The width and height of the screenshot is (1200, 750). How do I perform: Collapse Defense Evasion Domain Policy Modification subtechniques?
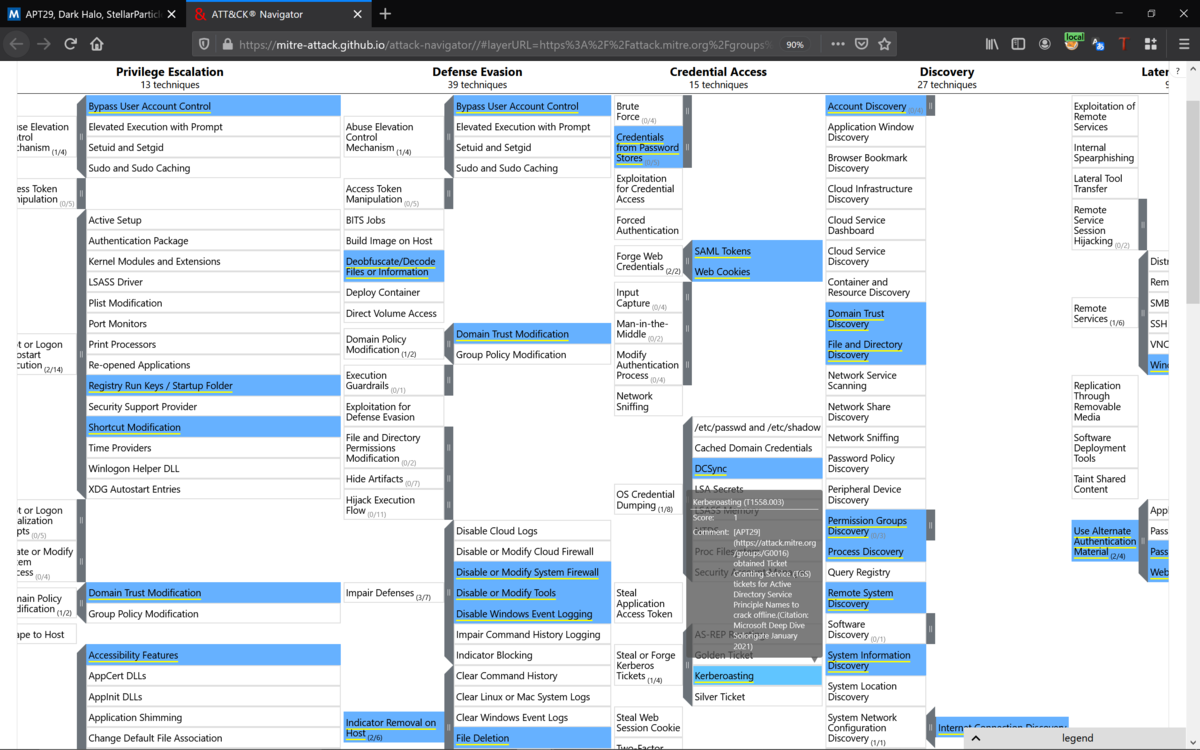pos(449,345)
